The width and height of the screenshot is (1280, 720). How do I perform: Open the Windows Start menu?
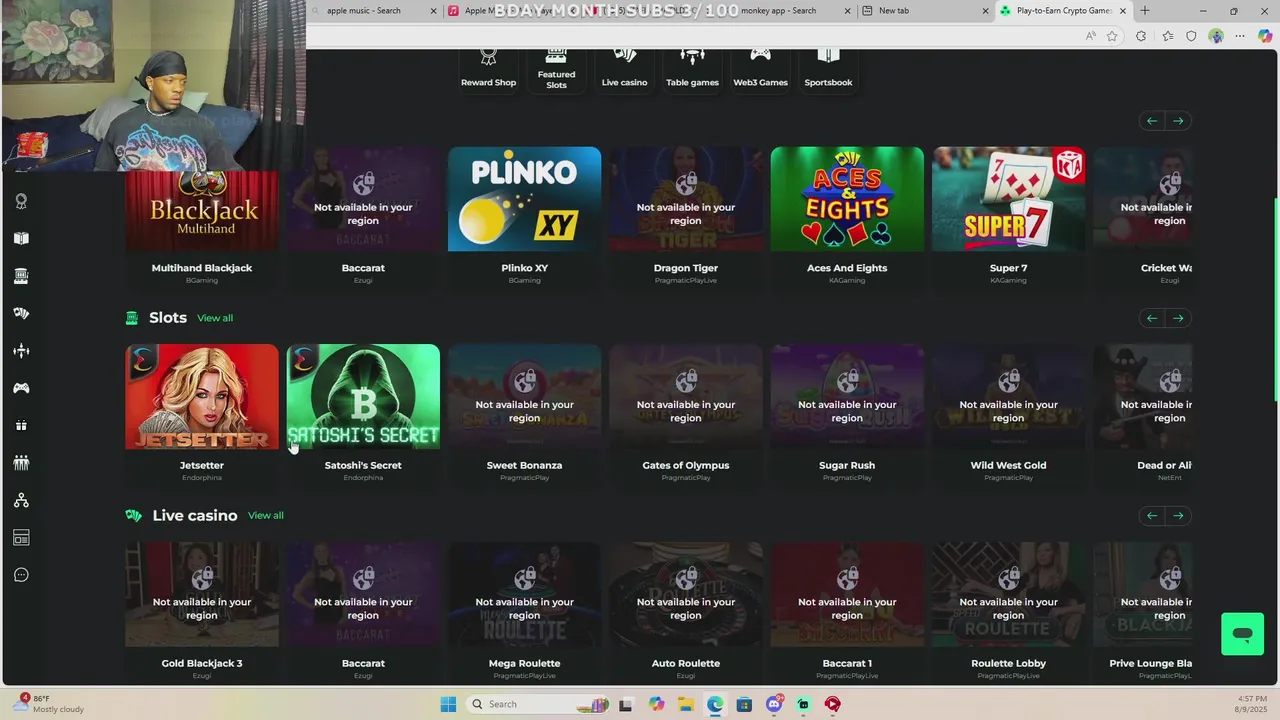click(x=448, y=704)
